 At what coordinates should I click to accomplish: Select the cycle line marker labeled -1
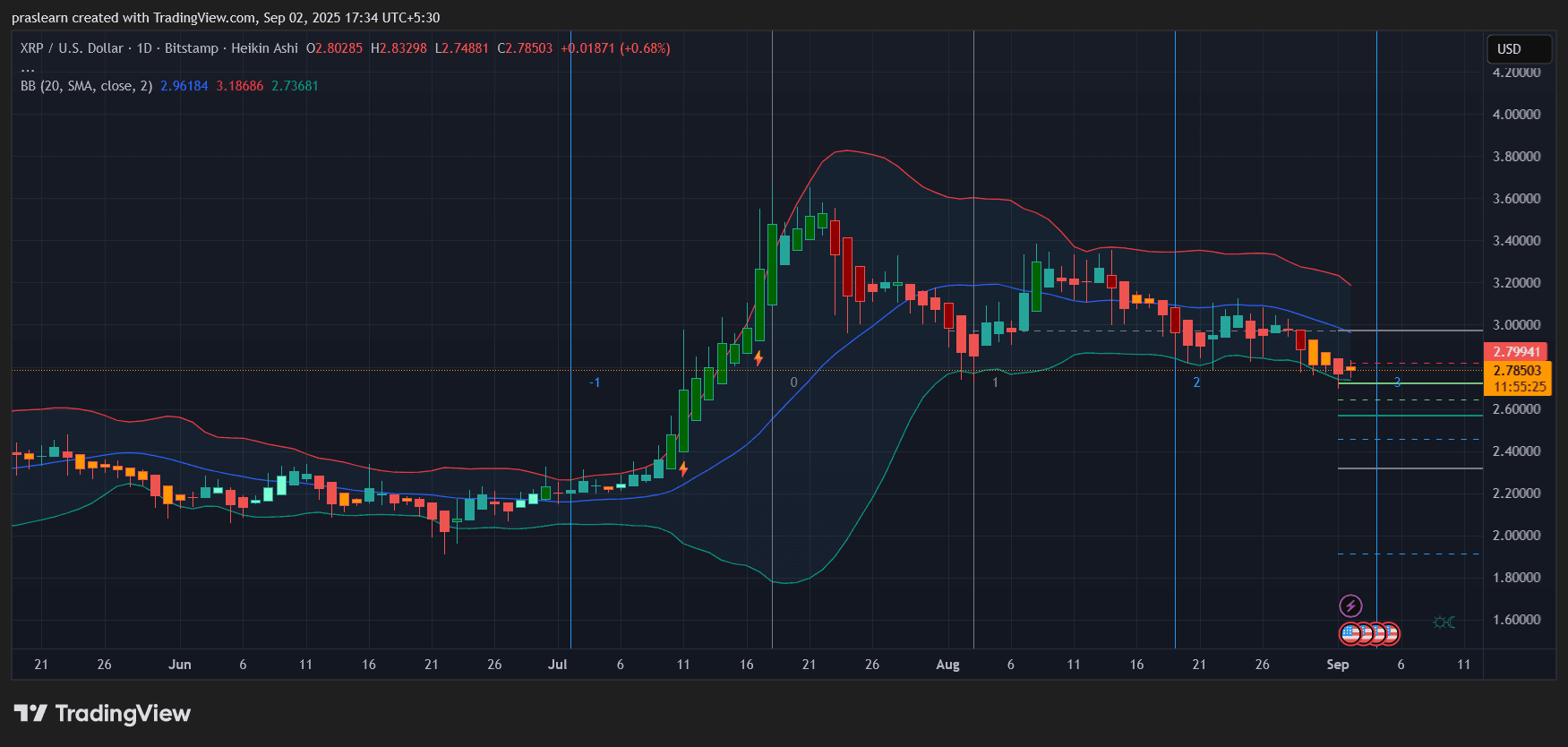coord(595,382)
